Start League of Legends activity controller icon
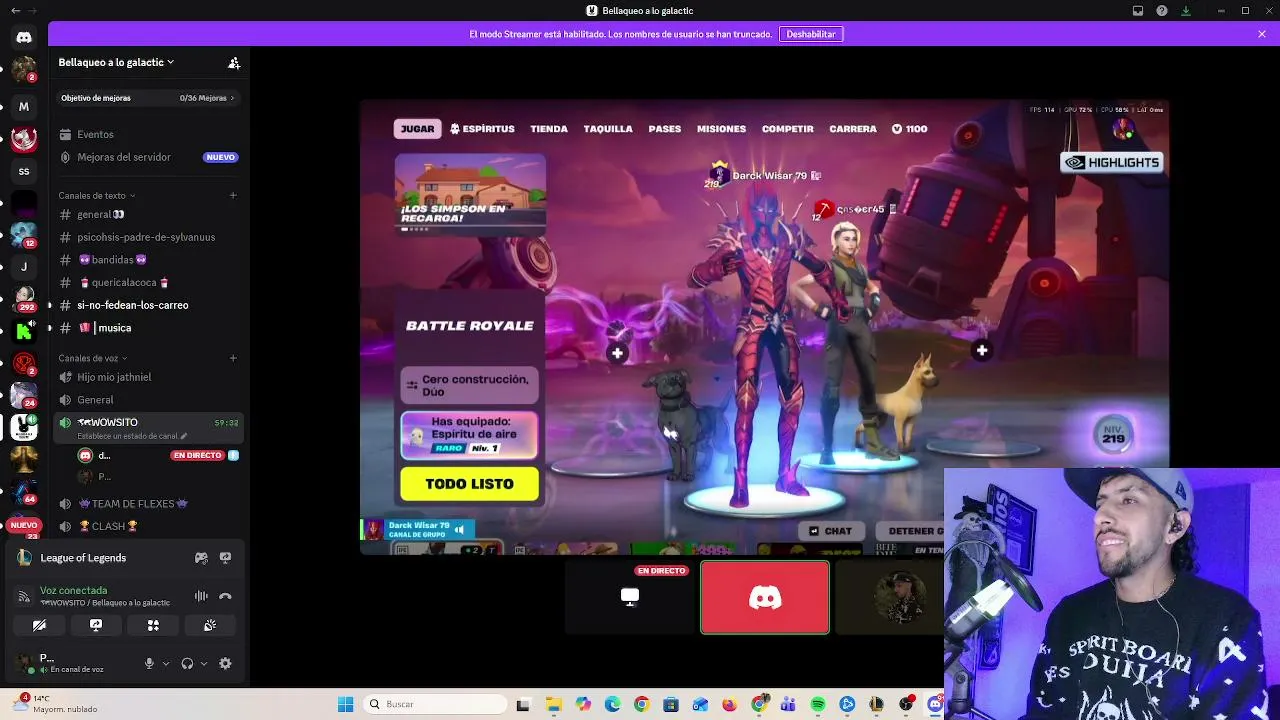1280x720 pixels. pos(201,558)
